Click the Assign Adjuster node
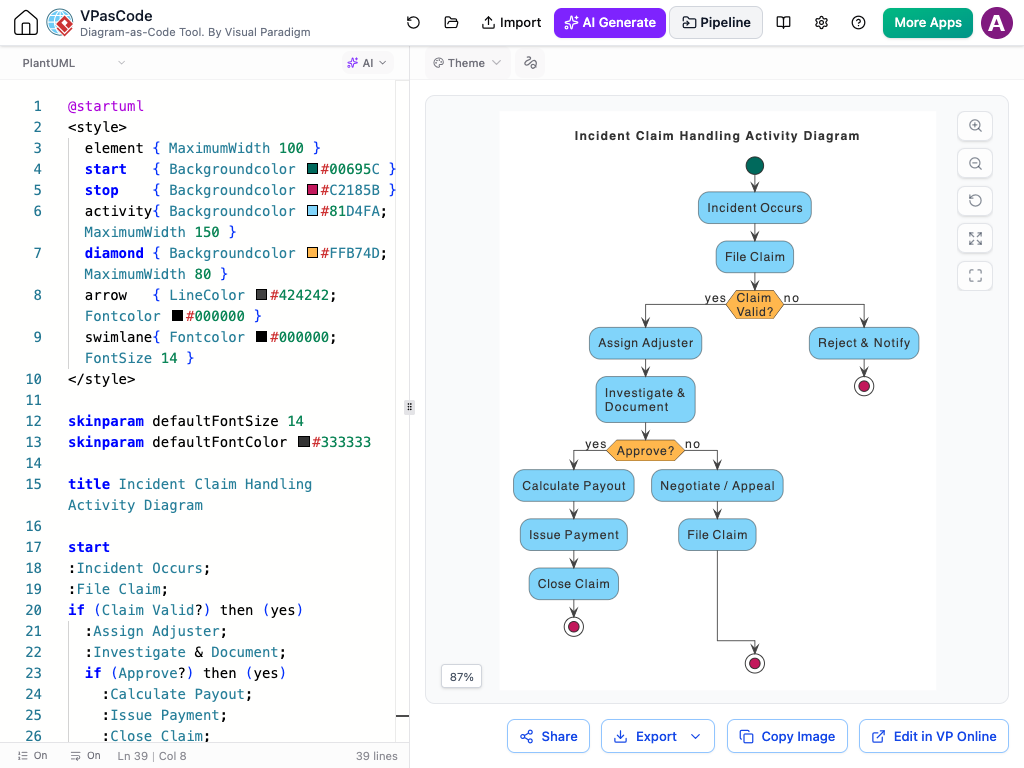1024x768 pixels. tap(645, 343)
